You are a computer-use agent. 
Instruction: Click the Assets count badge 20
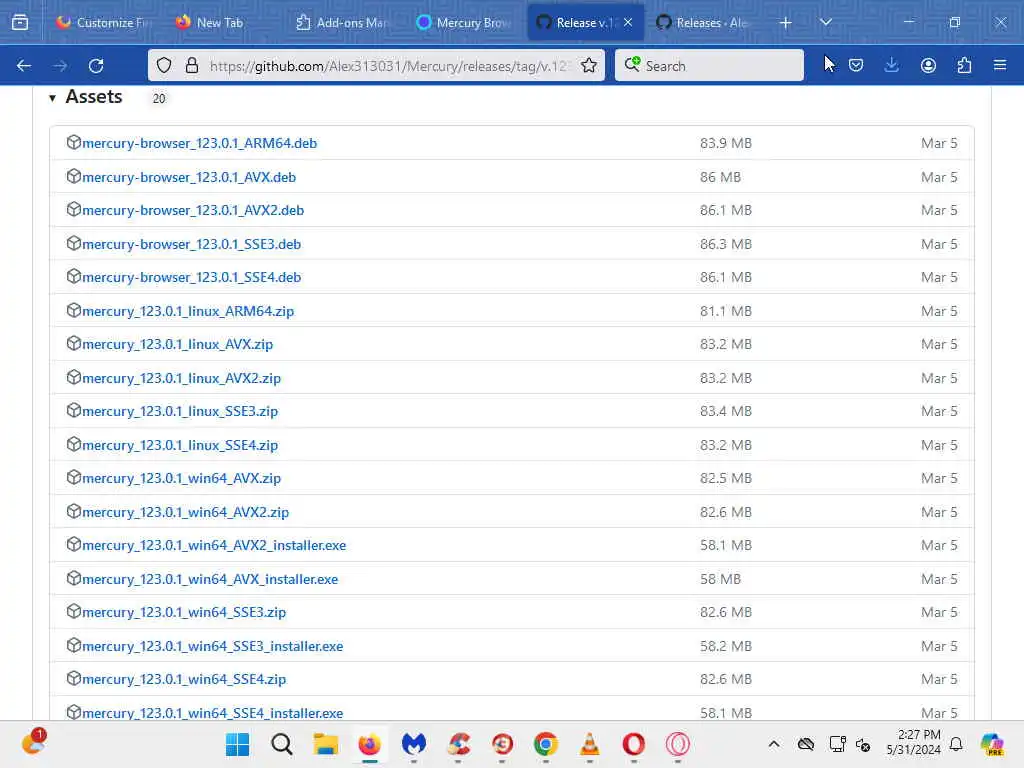pyautogui.click(x=159, y=99)
